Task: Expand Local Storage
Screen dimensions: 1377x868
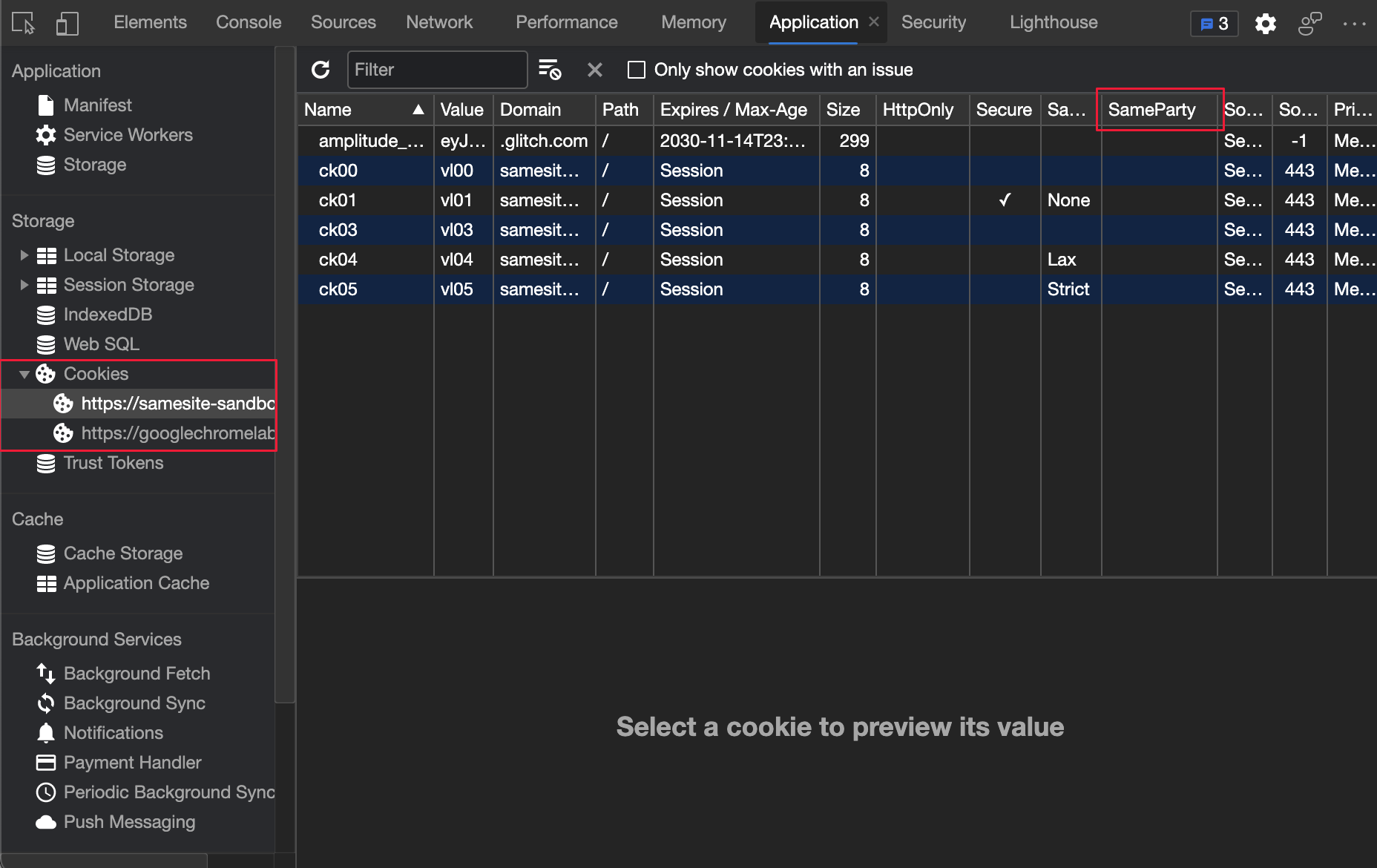Action: tap(22, 254)
